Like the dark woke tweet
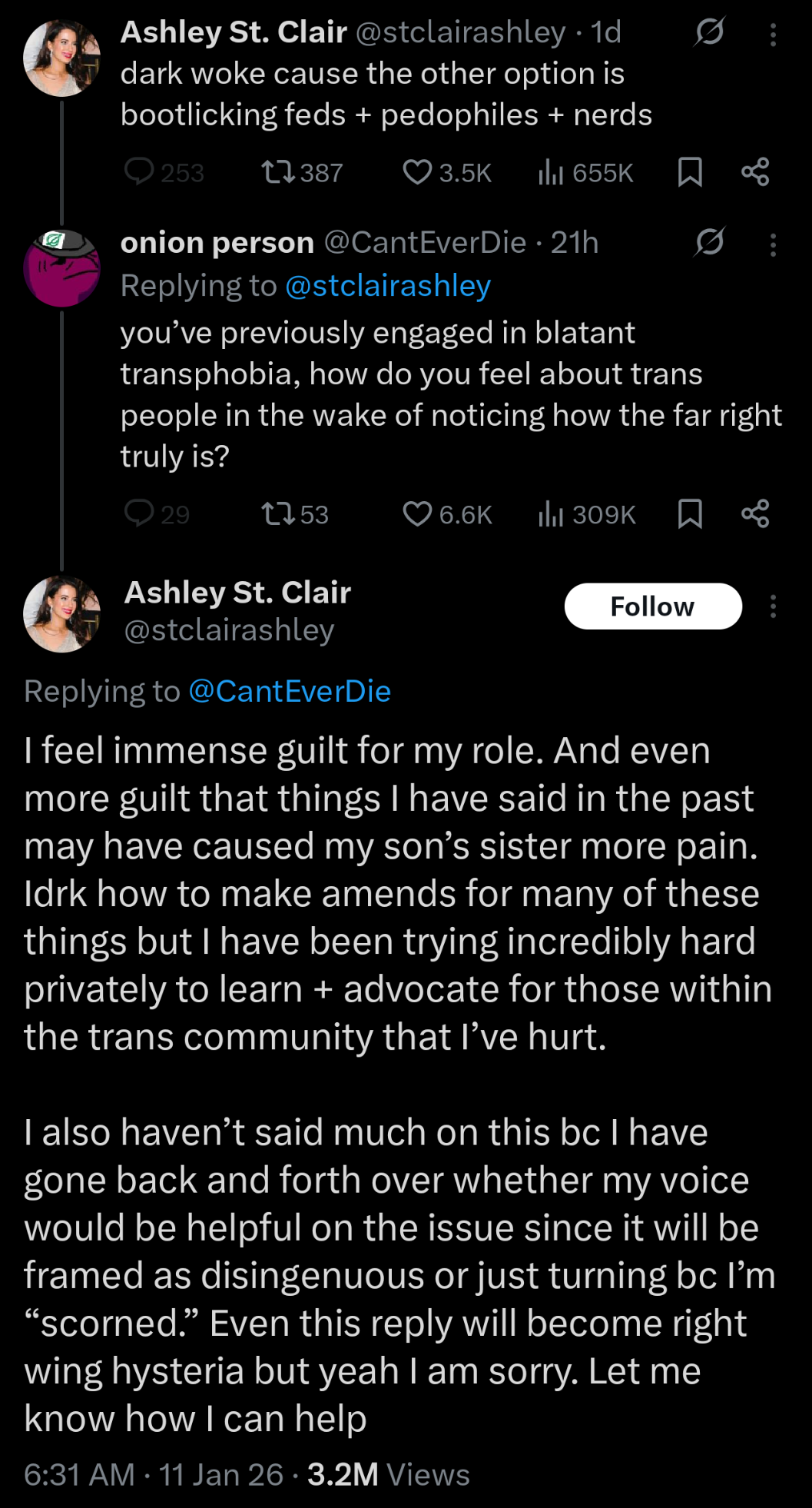Viewport: 812px width, 1508px height. point(417,172)
